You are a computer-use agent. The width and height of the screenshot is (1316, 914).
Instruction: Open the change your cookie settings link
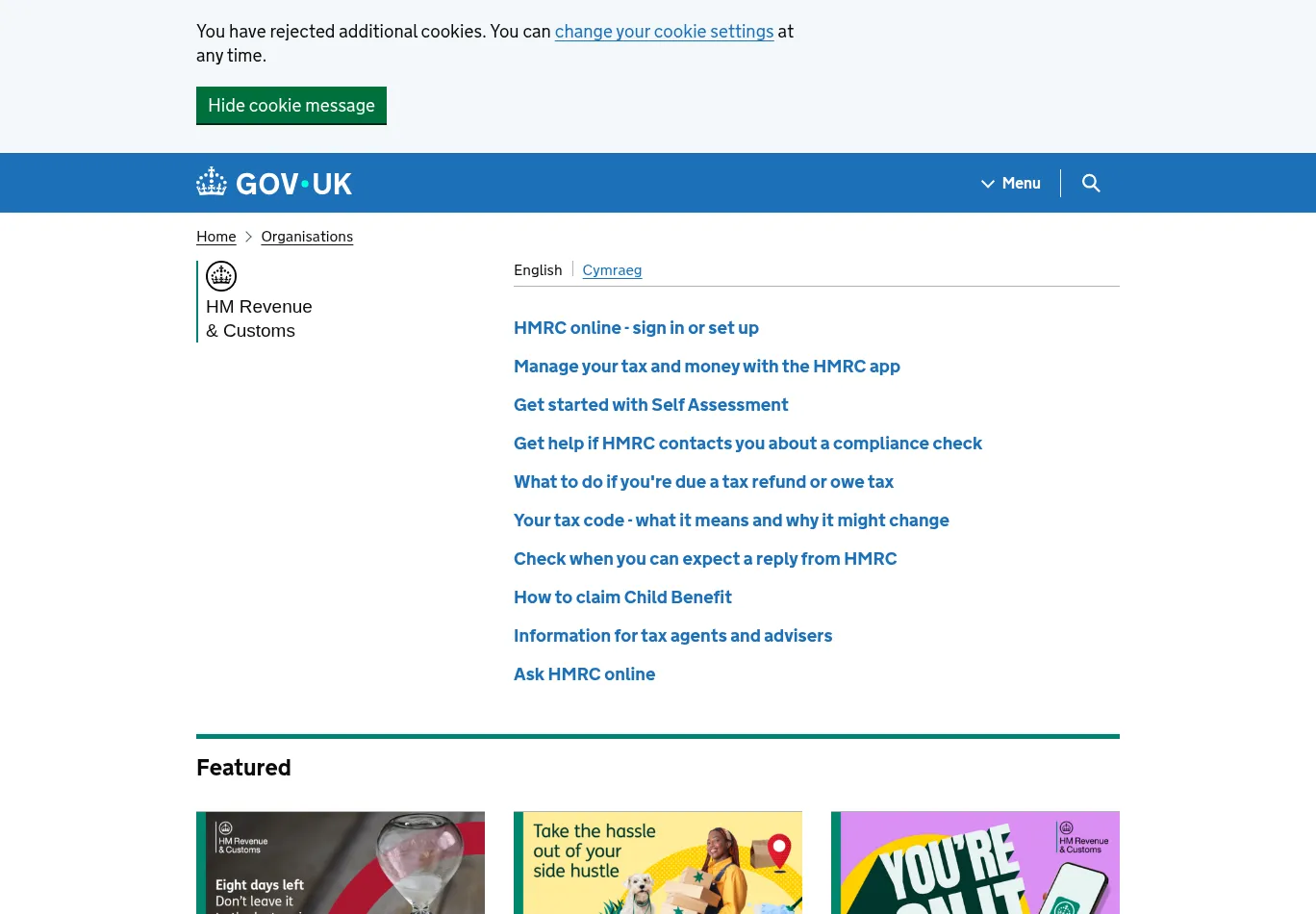tap(664, 32)
